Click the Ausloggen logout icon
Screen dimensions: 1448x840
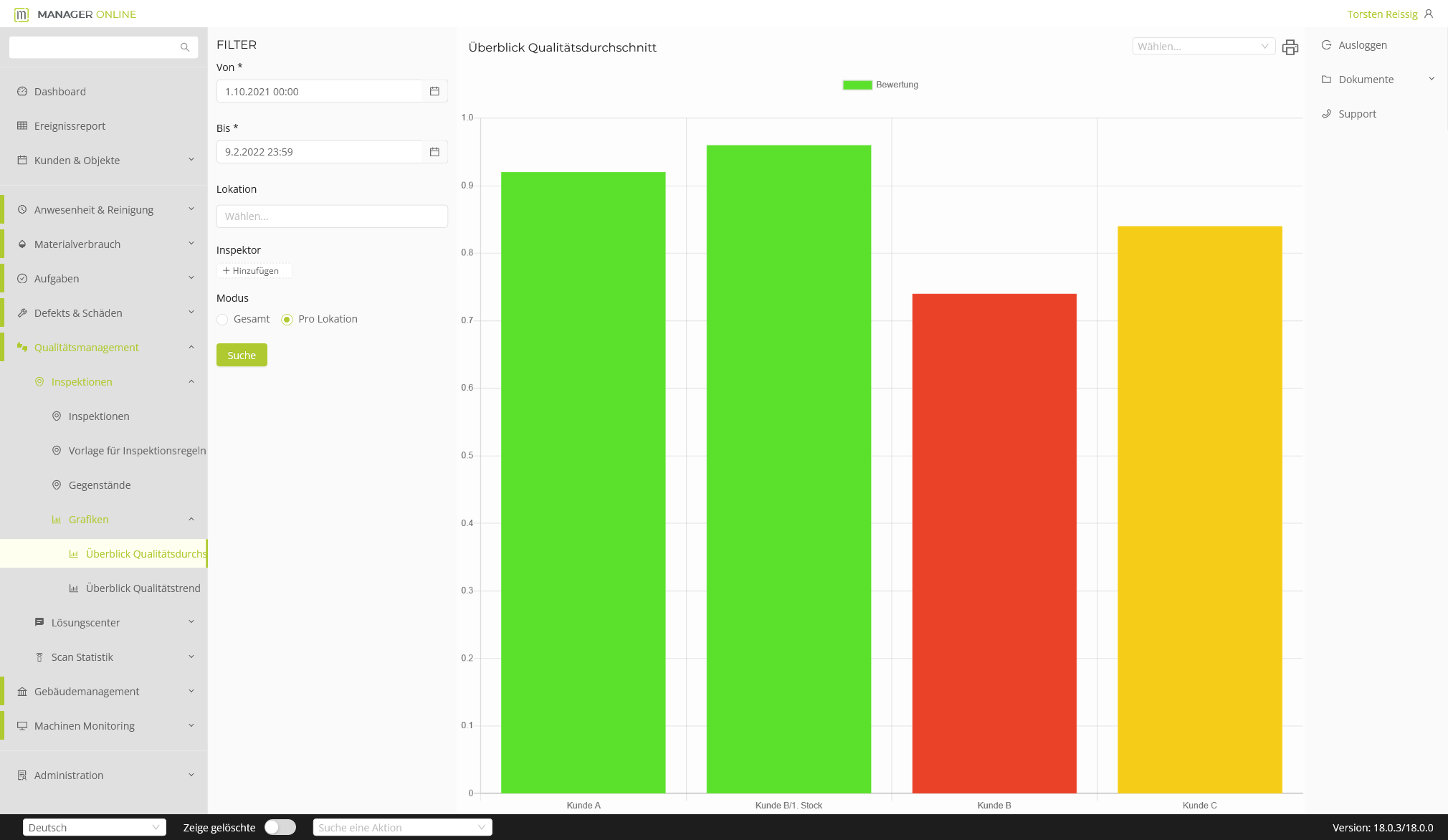pos(1326,44)
